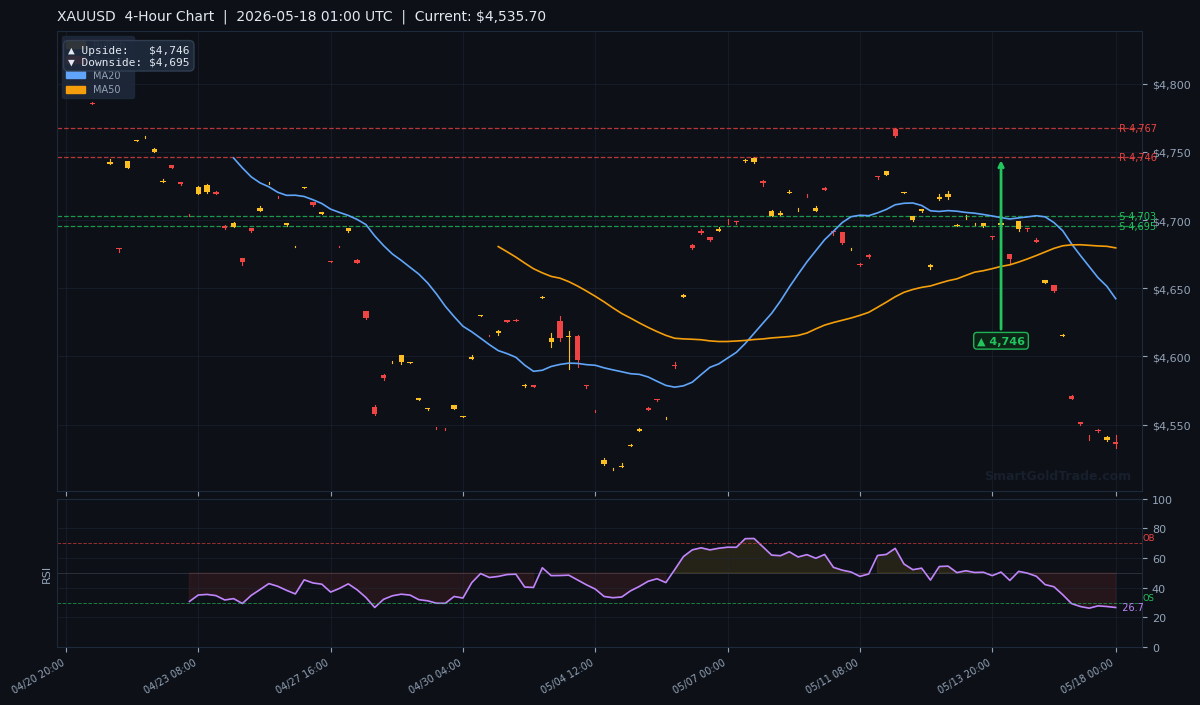This screenshot has height=705, width=1200.
Task: Click the 05/07 00:00 date label
Action: (x=701, y=677)
